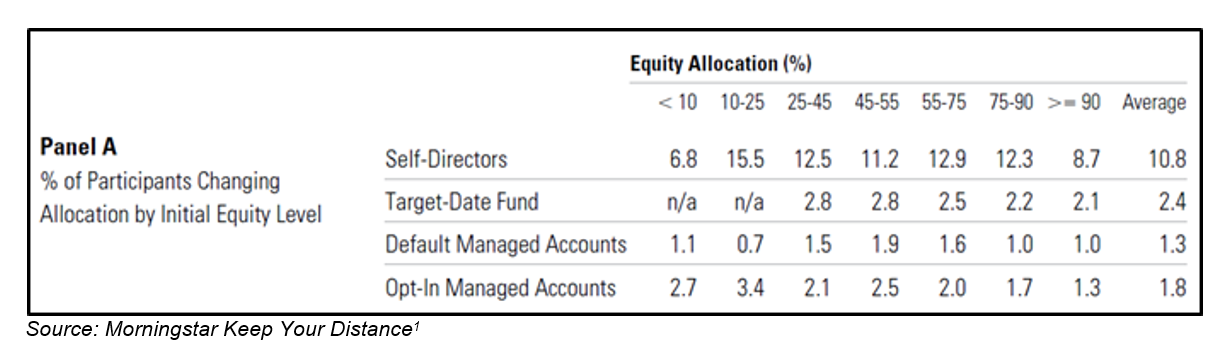Click Target-Date Fund average 2.4
The height and width of the screenshot is (363, 1212).
click(x=1172, y=203)
